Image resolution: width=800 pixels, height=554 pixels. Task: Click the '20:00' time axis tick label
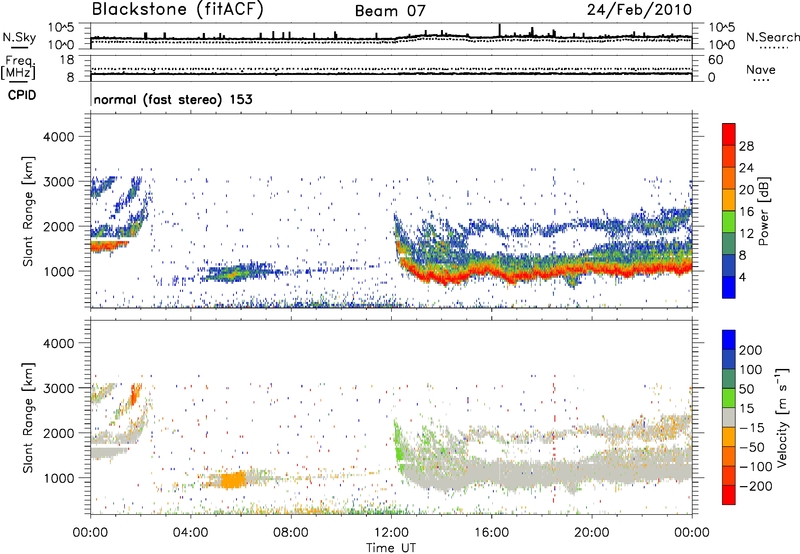(591, 533)
